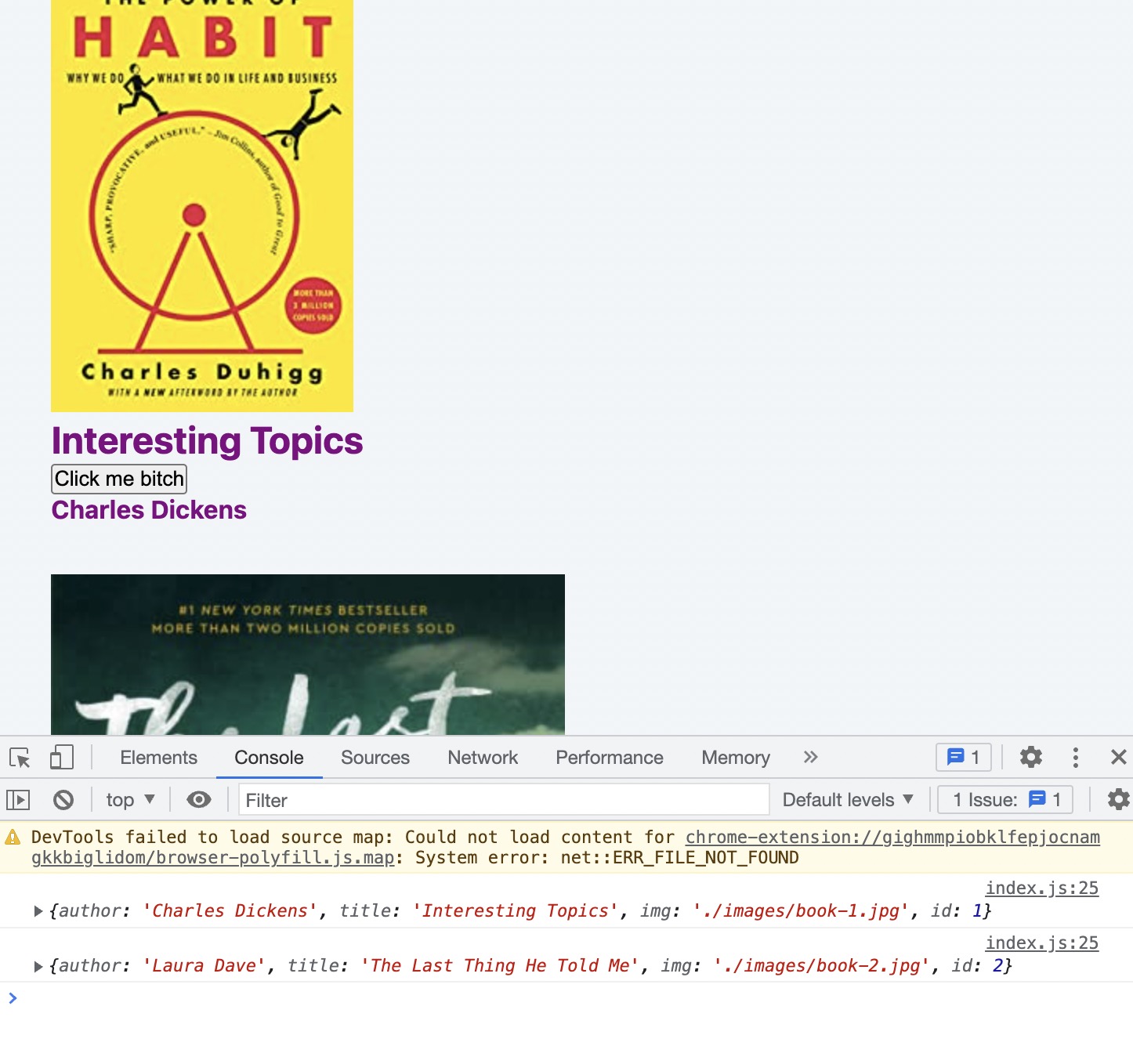Screen dimensions: 1133x1064
Task: Click the 'The Last Thing He Told Me' title value
Action: point(500,966)
